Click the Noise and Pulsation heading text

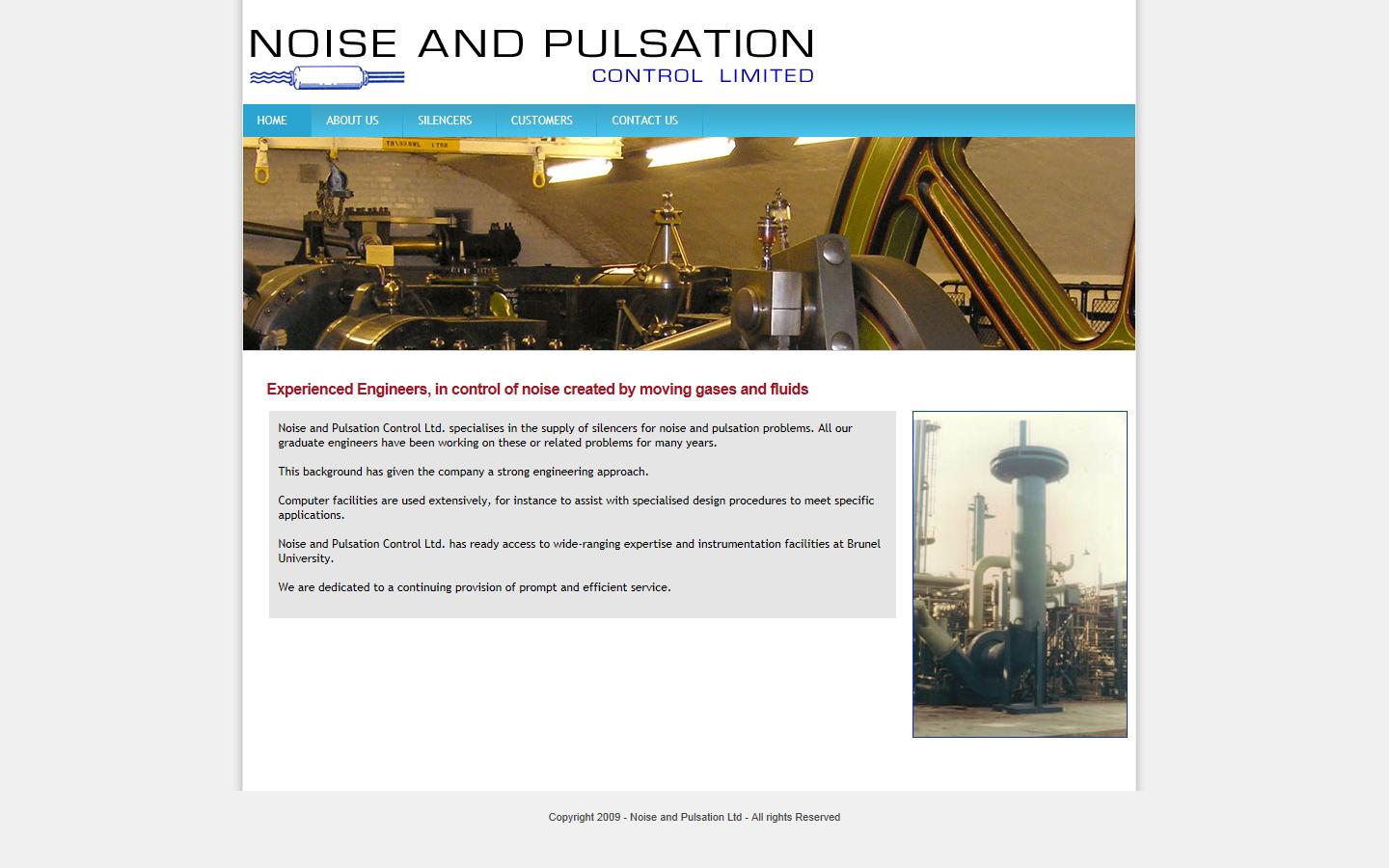[x=531, y=42]
